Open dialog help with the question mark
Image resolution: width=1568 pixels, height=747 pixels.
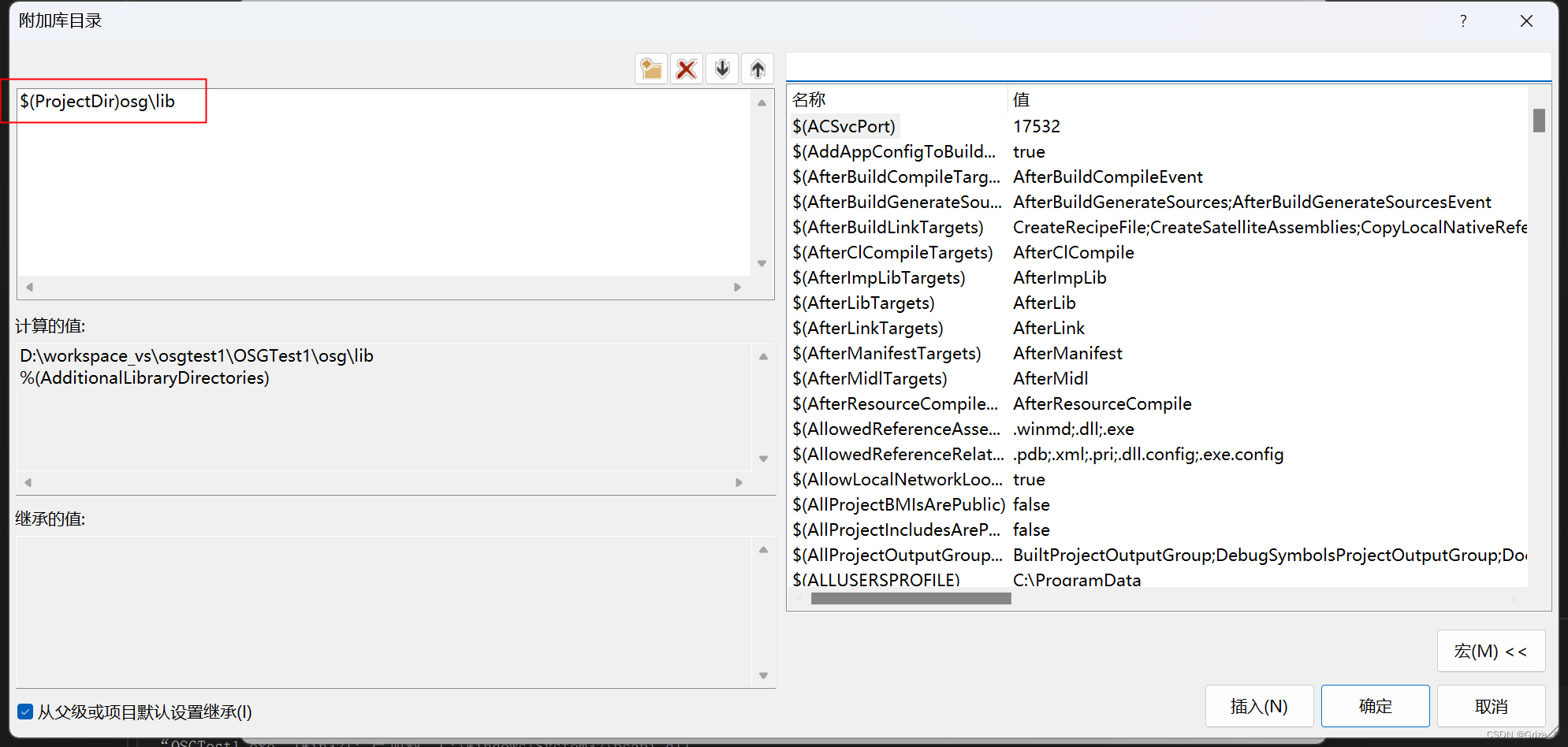1462,20
